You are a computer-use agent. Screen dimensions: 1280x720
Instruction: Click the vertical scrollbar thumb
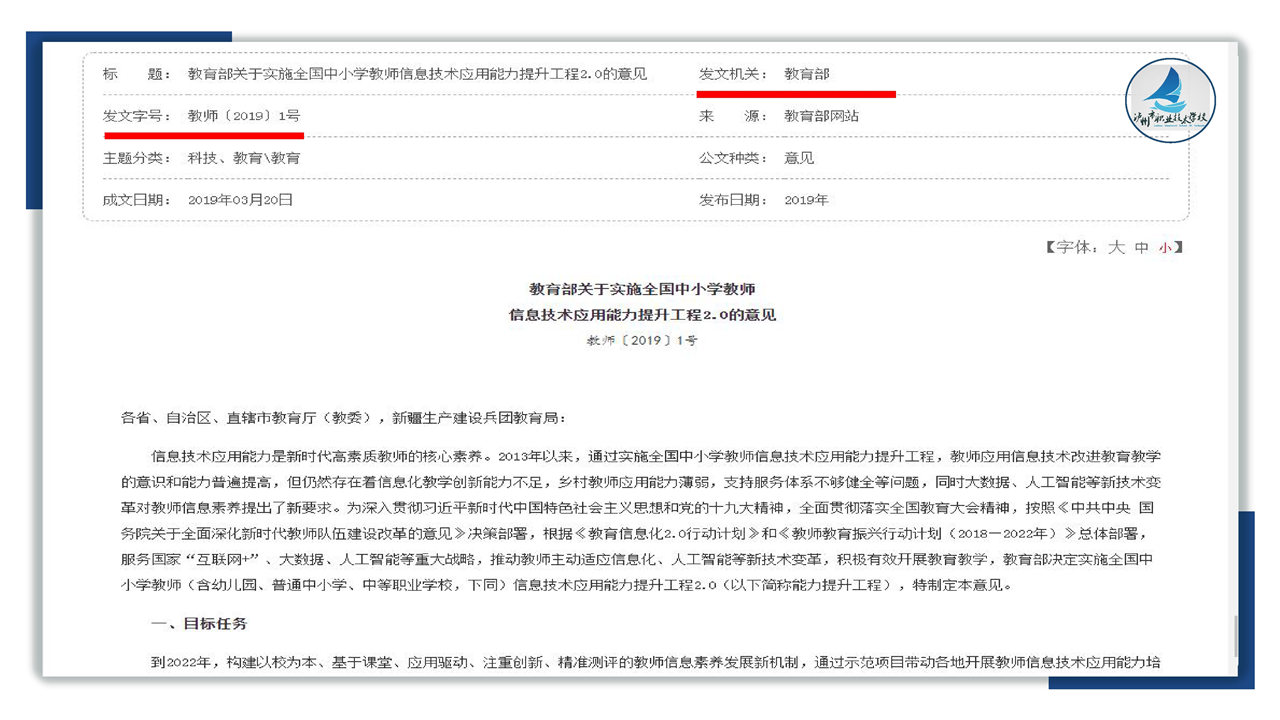[1235, 637]
